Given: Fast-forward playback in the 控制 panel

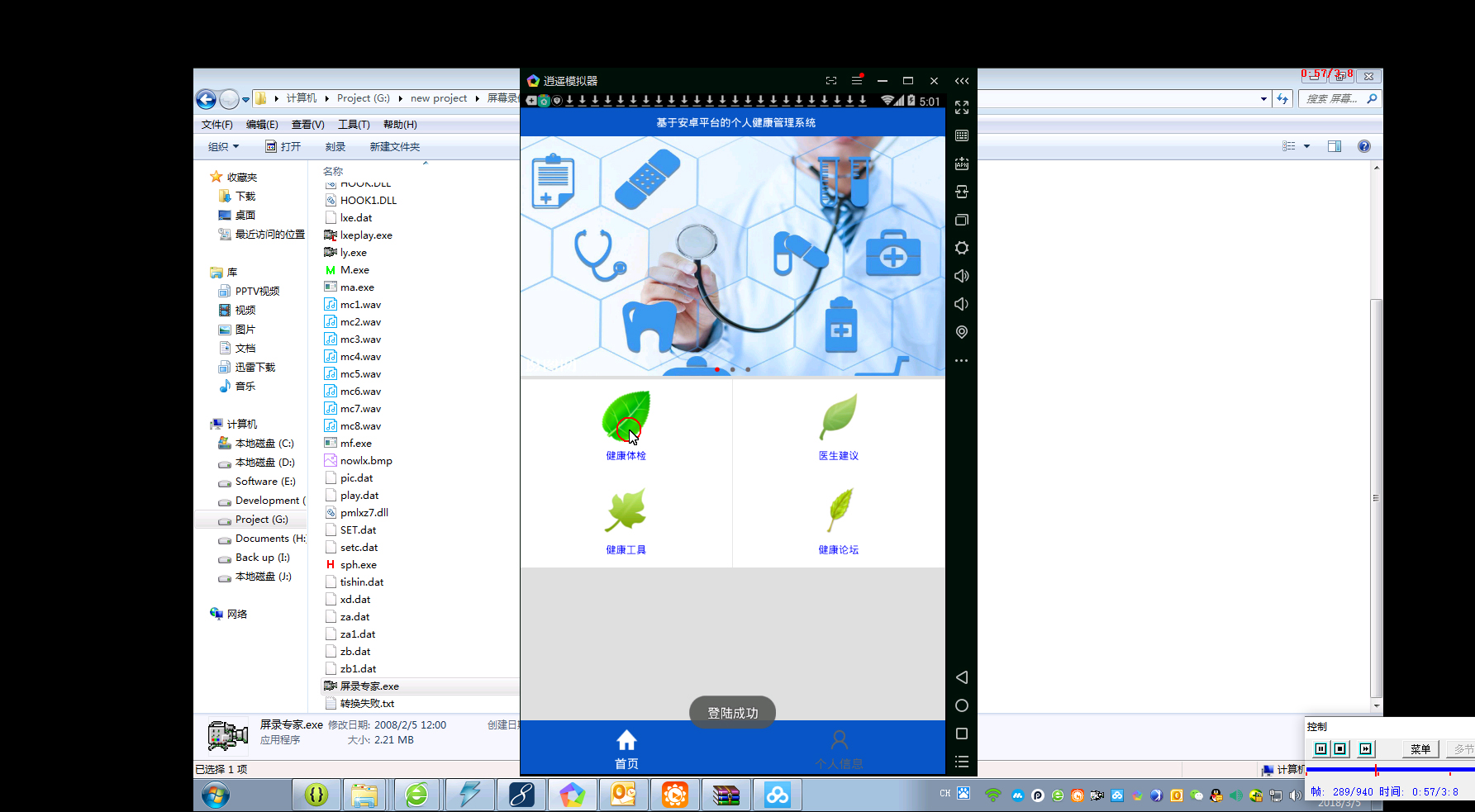Looking at the screenshot, I should (1366, 748).
